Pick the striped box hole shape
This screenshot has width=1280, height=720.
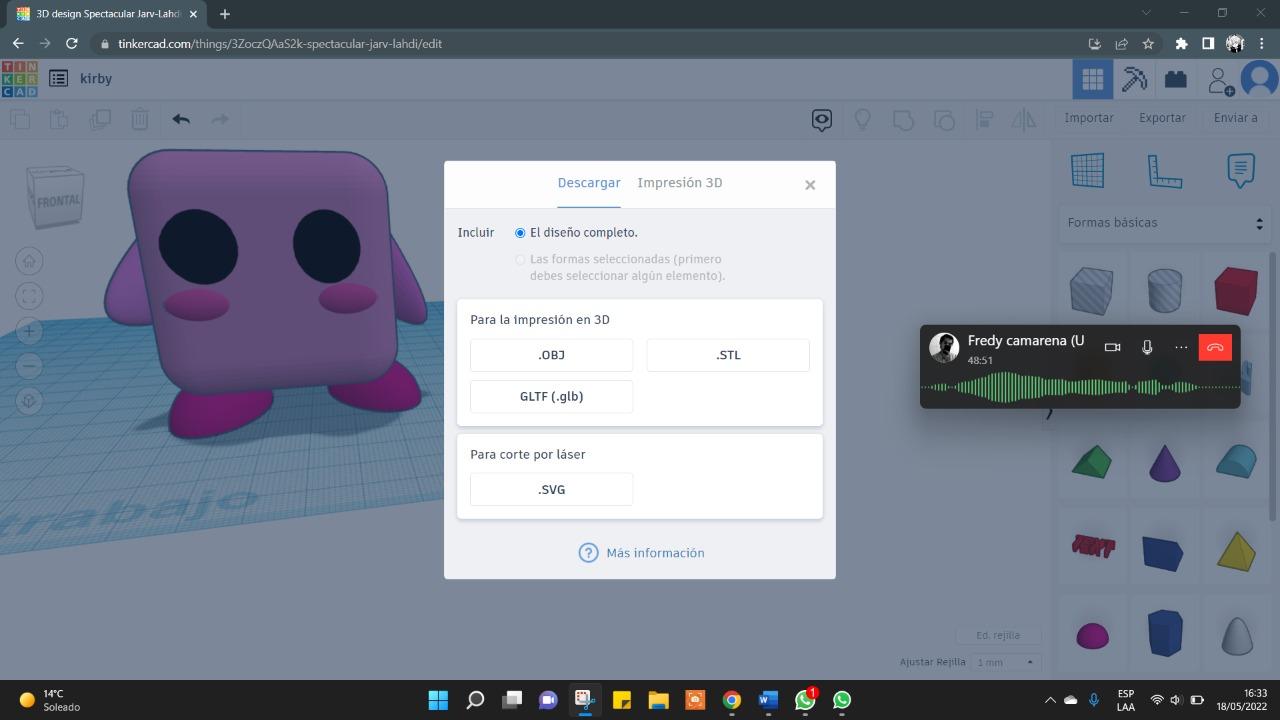(x=1091, y=290)
